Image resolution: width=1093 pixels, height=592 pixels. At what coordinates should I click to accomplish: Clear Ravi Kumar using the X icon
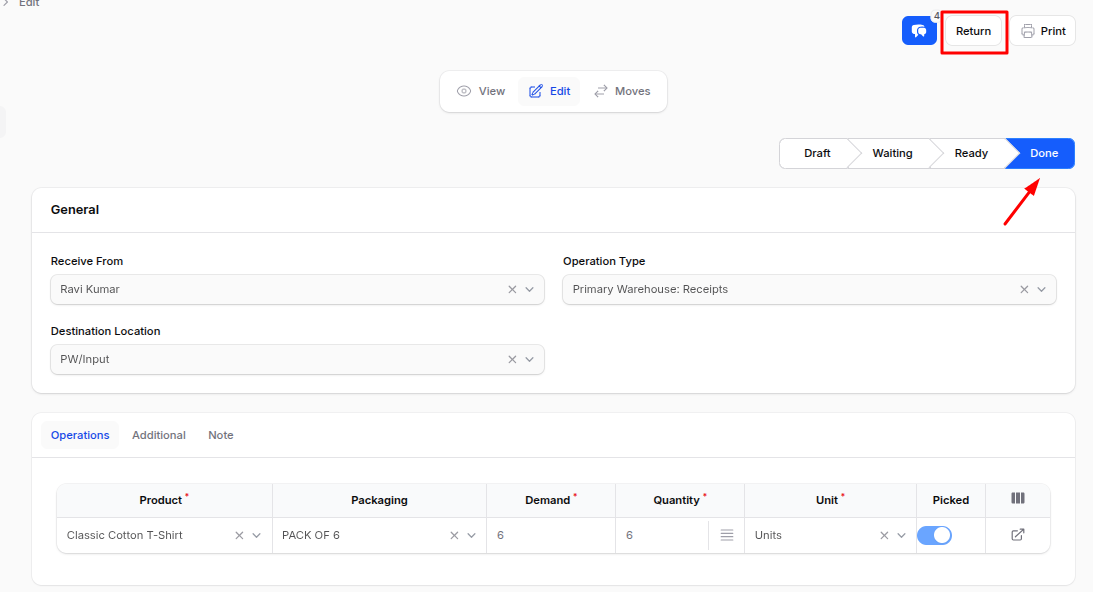pos(512,289)
